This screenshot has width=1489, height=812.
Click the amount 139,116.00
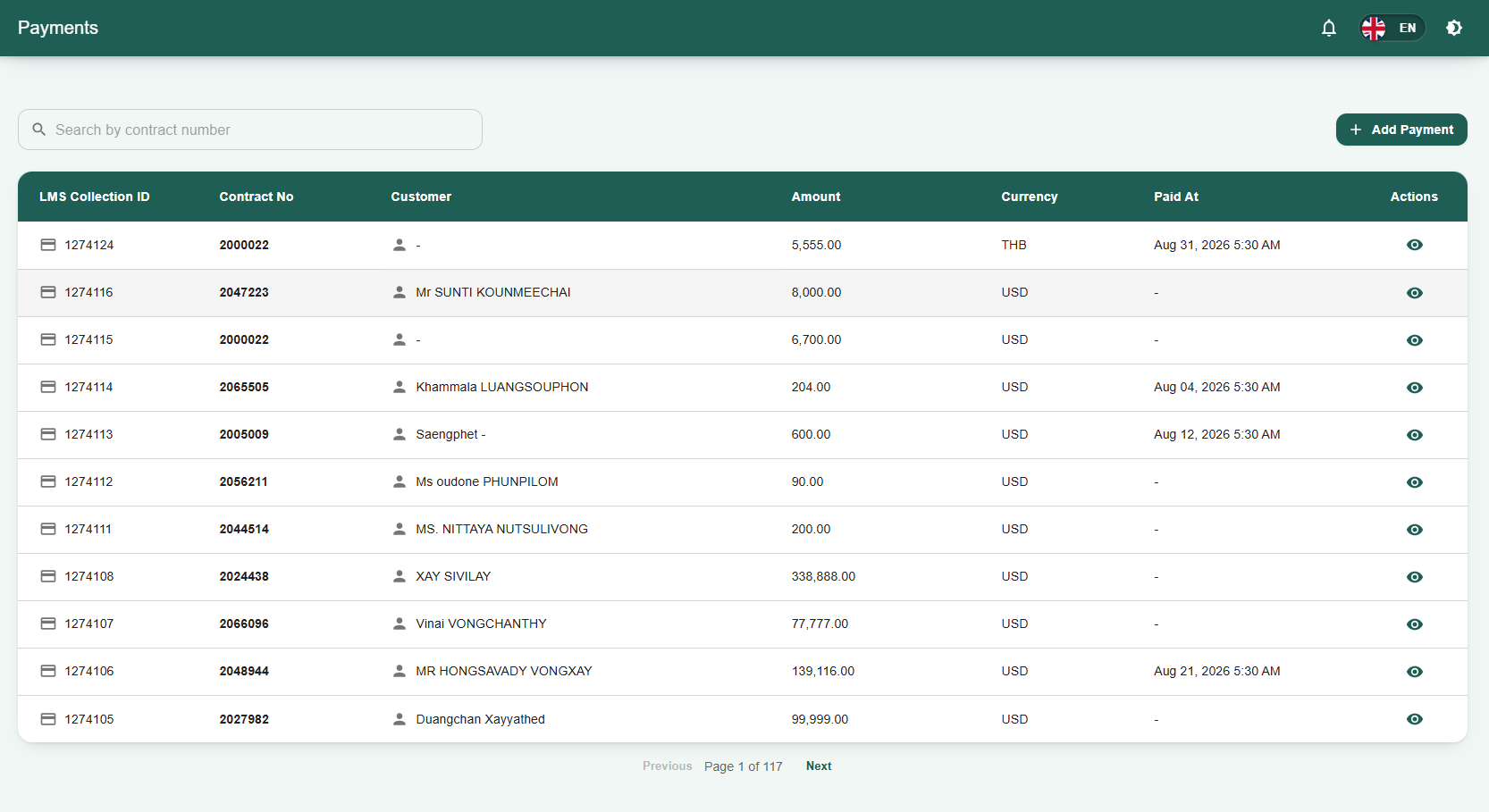click(x=823, y=671)
